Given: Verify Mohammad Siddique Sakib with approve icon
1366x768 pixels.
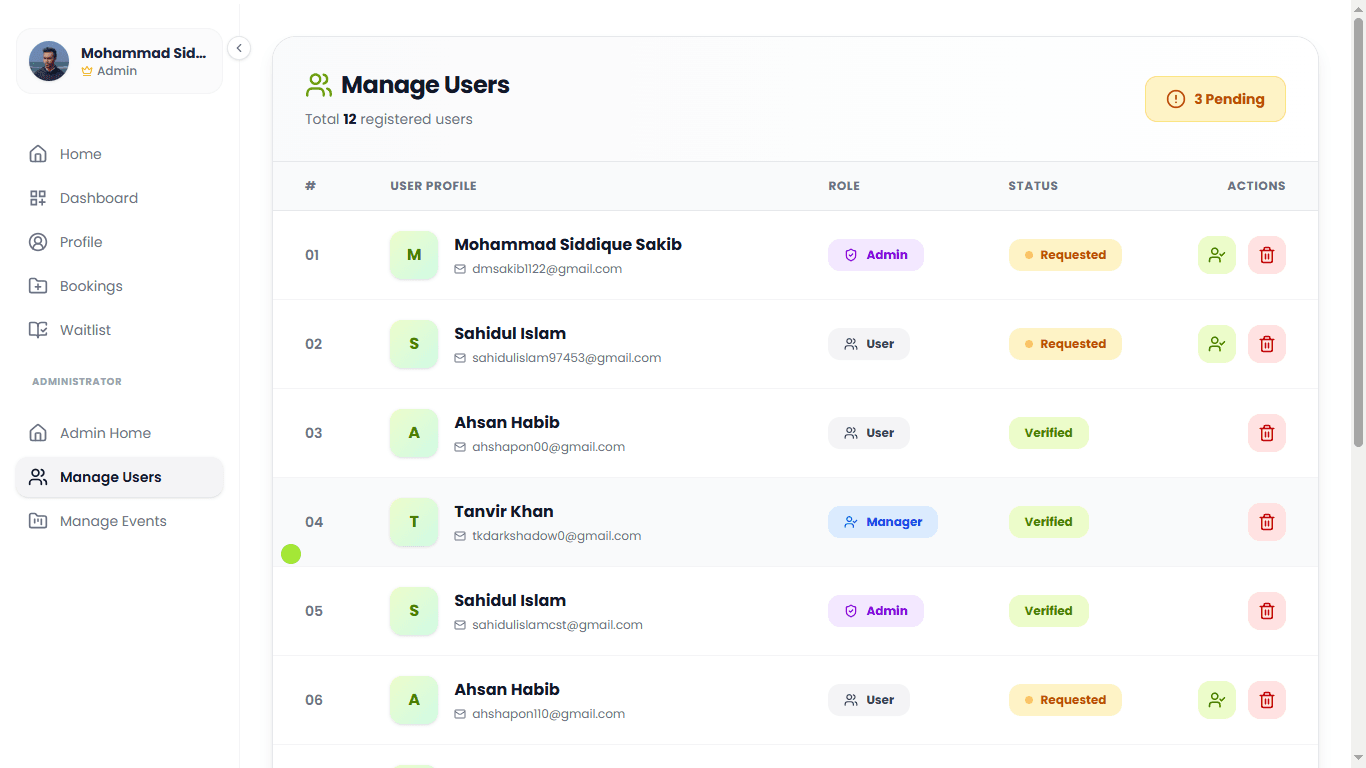Looking at the screenshot, I should 1216,255.
